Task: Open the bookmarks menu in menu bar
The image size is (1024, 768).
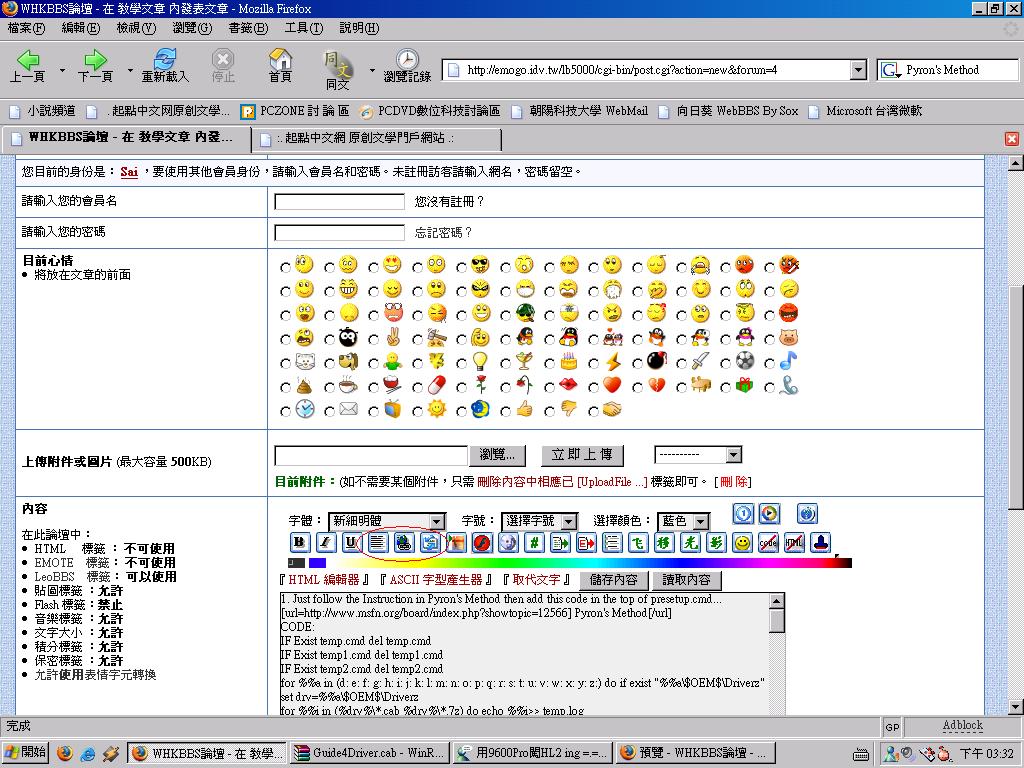Action: click(x=247, y=28)
